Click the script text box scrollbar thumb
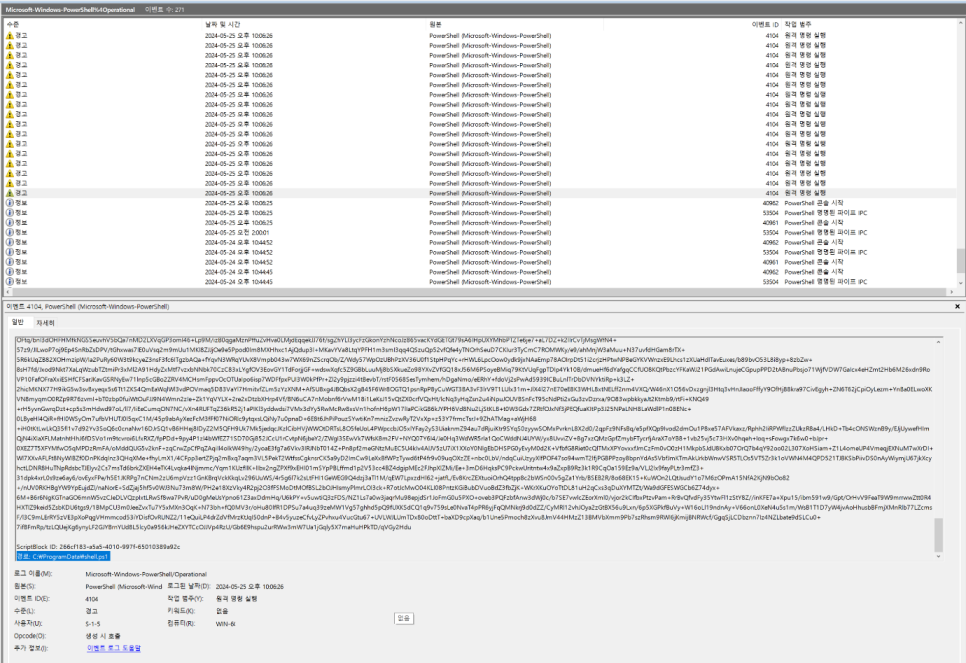 (x=938, y=535)
